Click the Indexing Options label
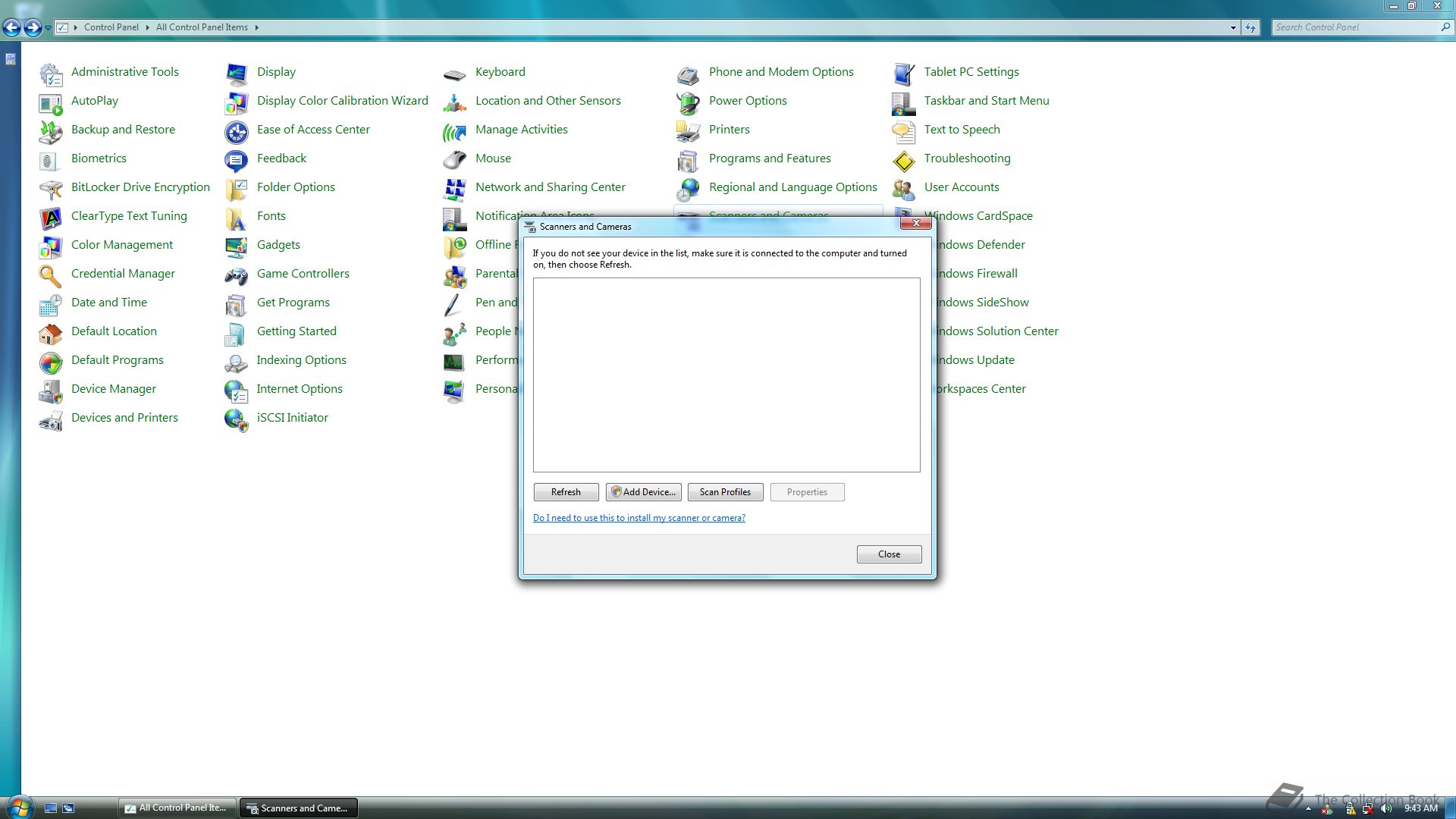The image size is (1456, 819). pos(301,360)
